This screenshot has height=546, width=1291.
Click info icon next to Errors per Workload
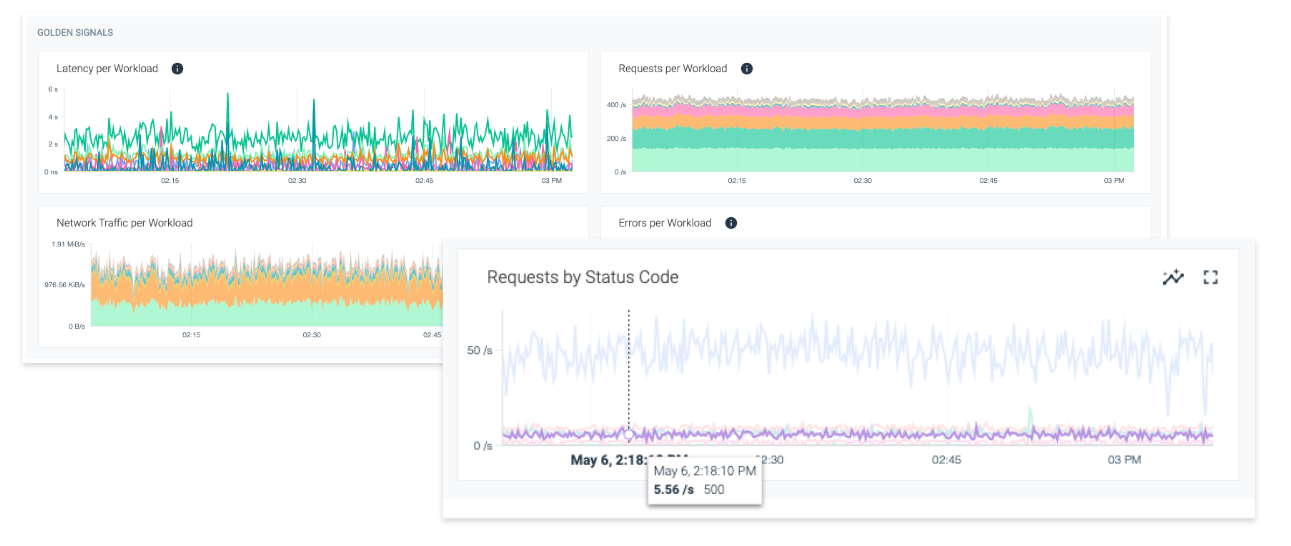(x=731, y=223)
